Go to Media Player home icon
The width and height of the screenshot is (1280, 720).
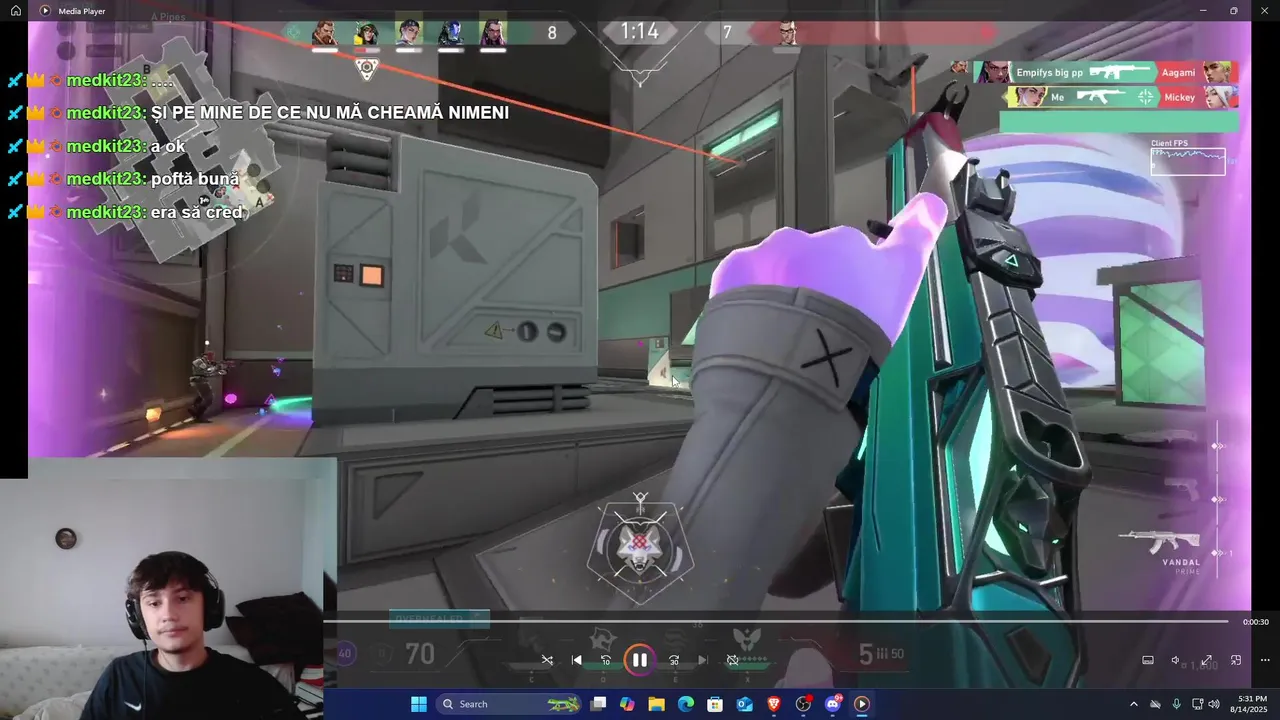pos(16,10)
